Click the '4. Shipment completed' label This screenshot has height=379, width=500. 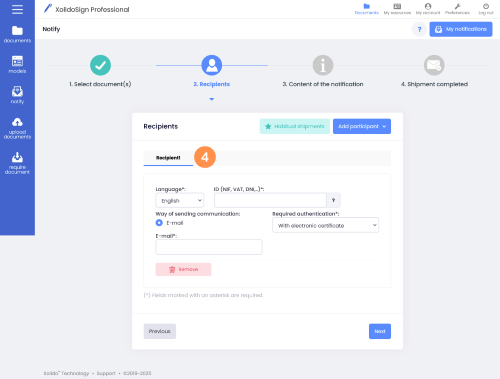pyautogui.click(x=434, y=84)
